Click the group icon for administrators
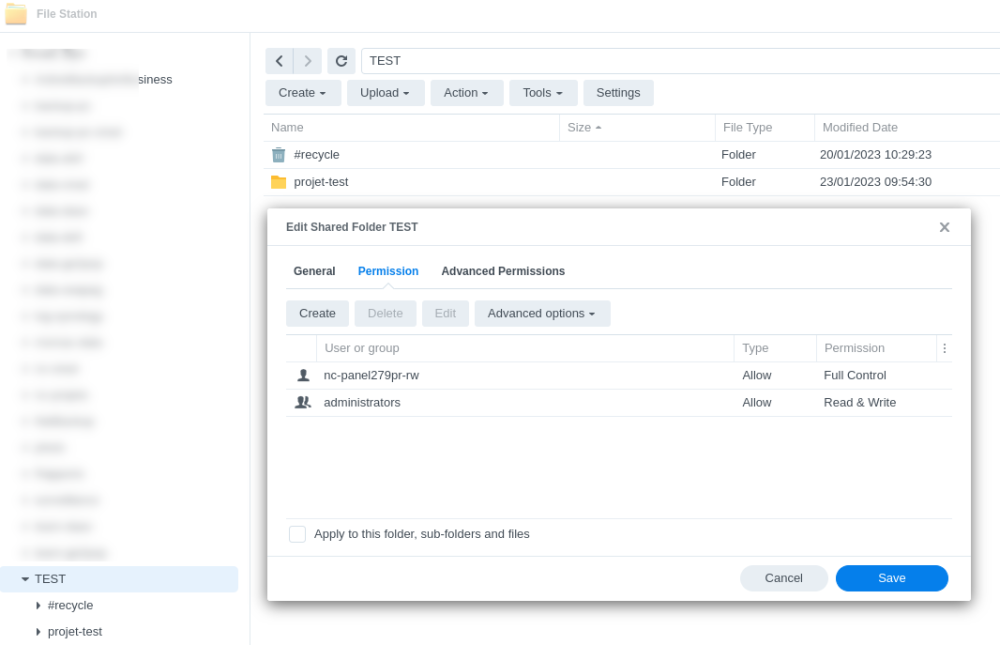This screenshot has width=1000, height=645. pos(303,403)
